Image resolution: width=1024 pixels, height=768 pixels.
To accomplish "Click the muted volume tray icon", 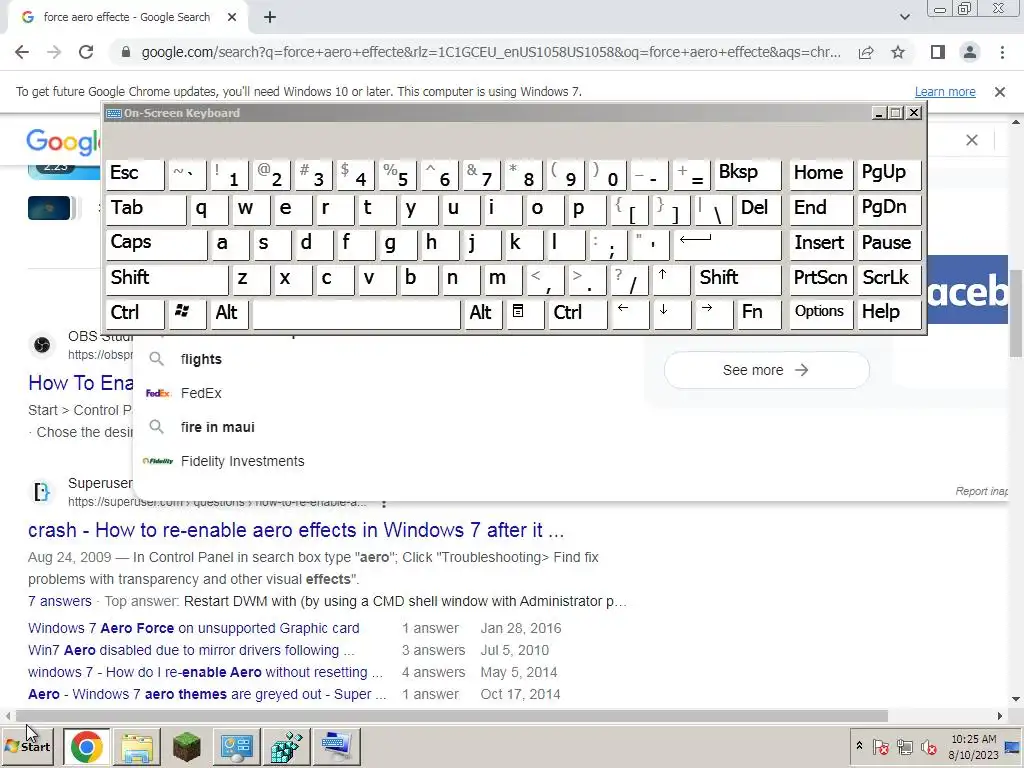I will pos(928,746).
